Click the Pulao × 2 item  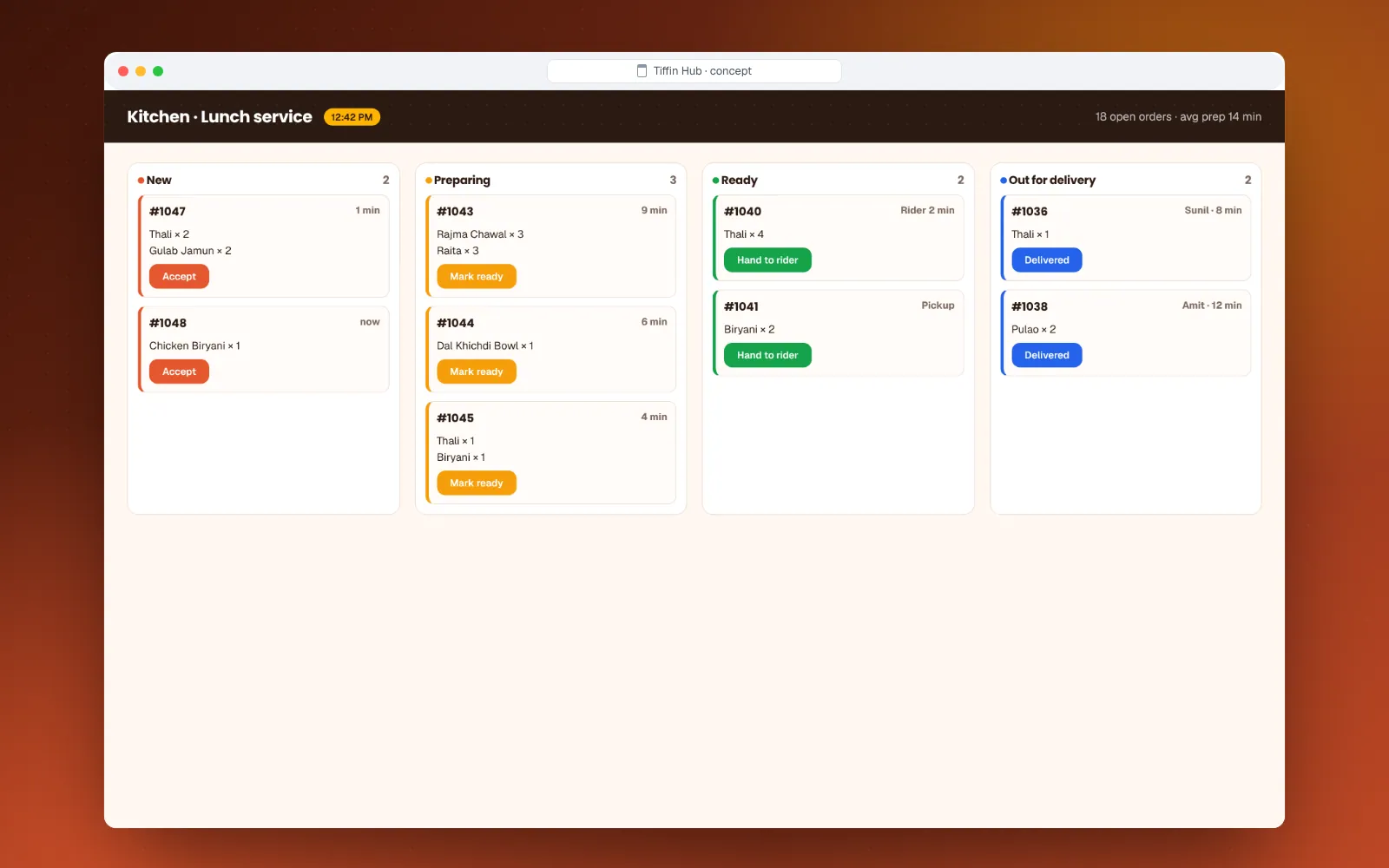(1034, 330)
